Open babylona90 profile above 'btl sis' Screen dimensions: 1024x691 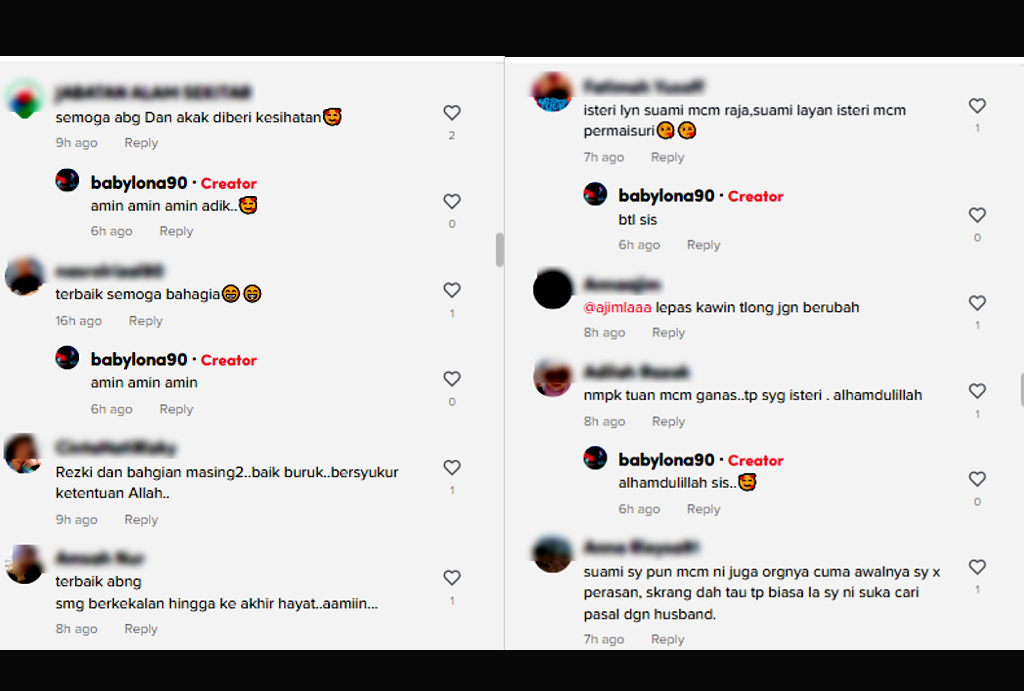click(x=666, y=196)
